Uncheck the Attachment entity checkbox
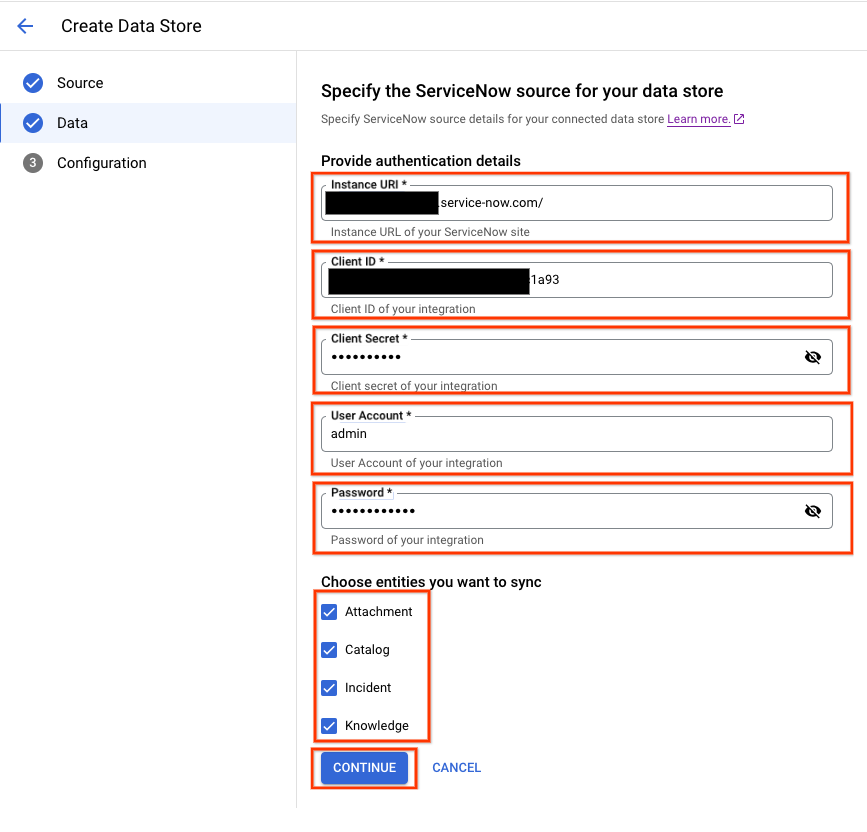 tap(329, 612)
